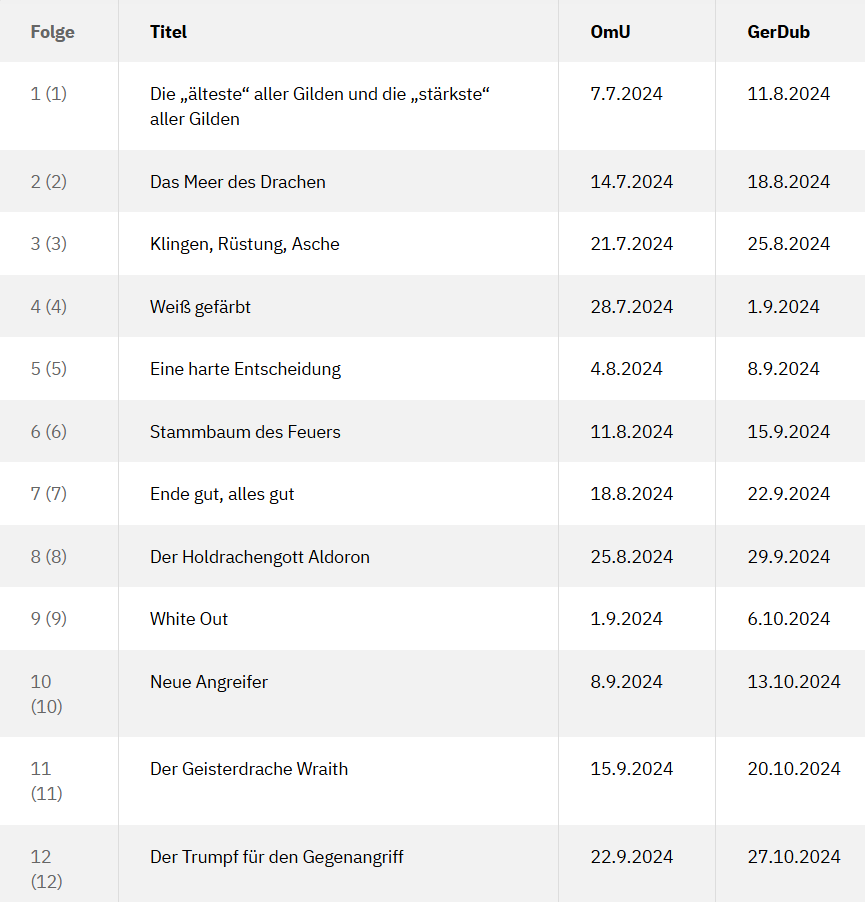Click episode title Weiß gefärbt

pos(200,307)
